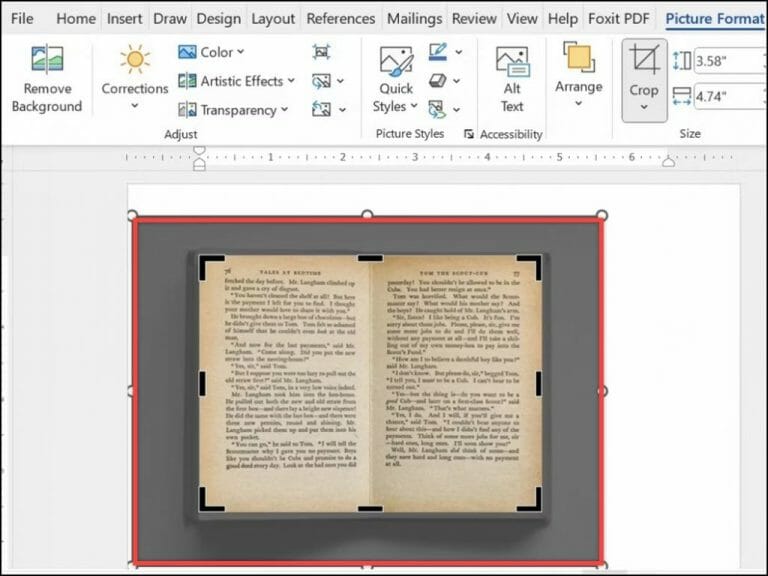Expand the Quick Styles dropdown arrow
Image resolution: width=768 pixels, height=576 pixels.
(x=414, y=105)
